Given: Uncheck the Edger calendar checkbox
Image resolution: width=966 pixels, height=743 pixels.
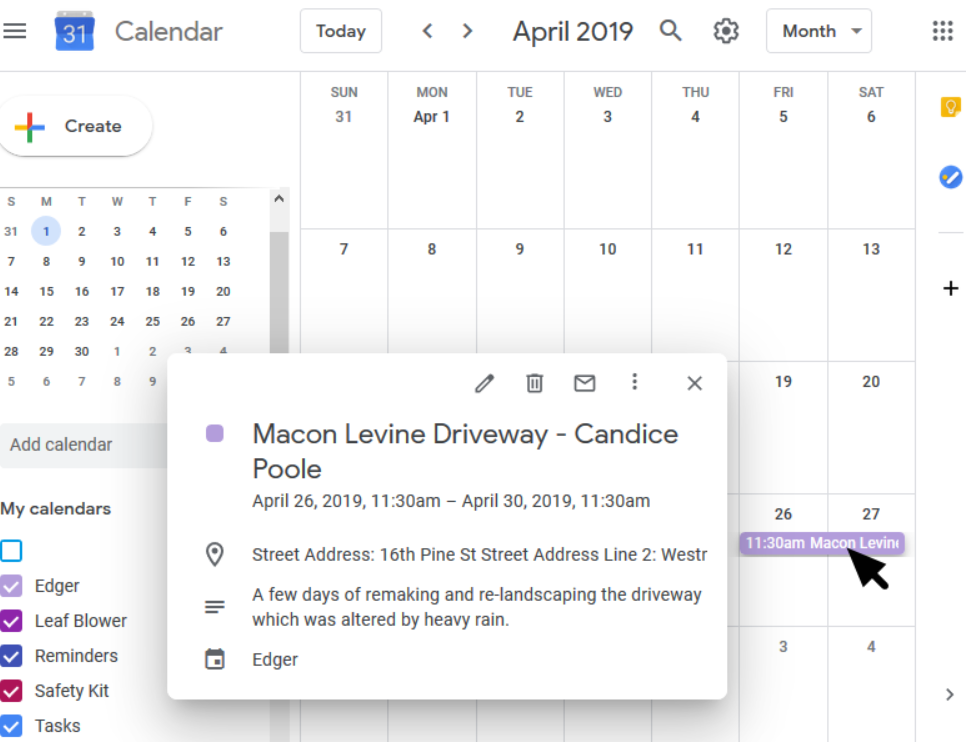Looking at the screenshot, I should point(11,586).
